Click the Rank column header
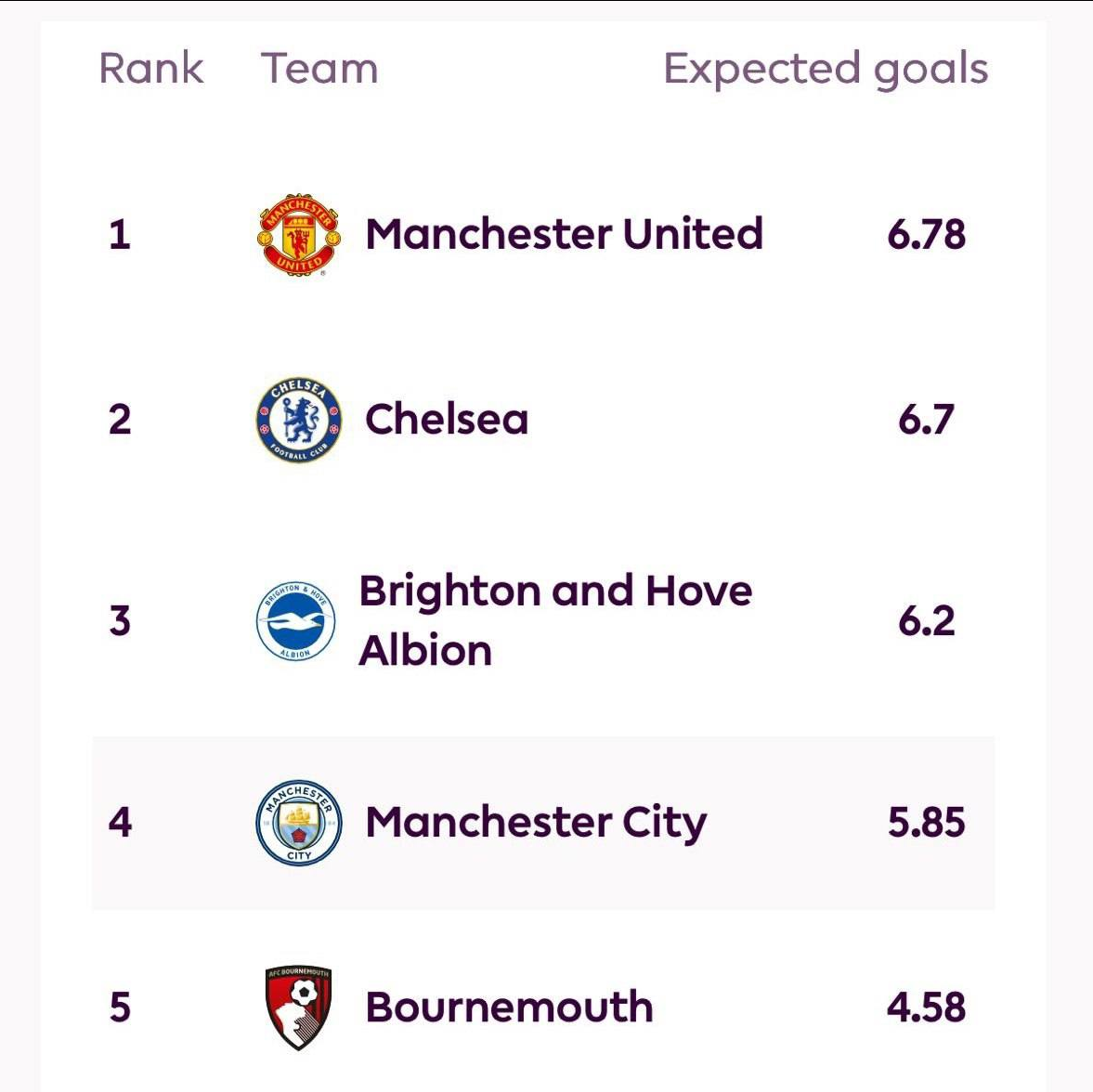Image resolution: width=1093 pixels, height=1092 pixels. [x=150, y=70]
